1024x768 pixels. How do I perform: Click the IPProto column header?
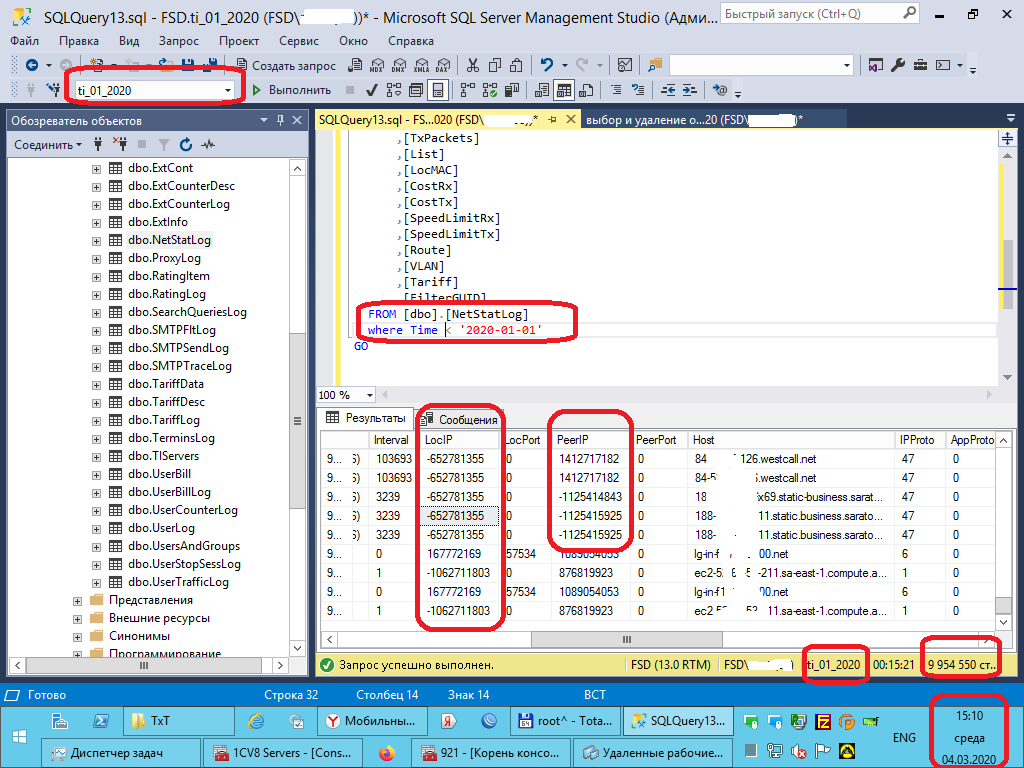(920, 440)
